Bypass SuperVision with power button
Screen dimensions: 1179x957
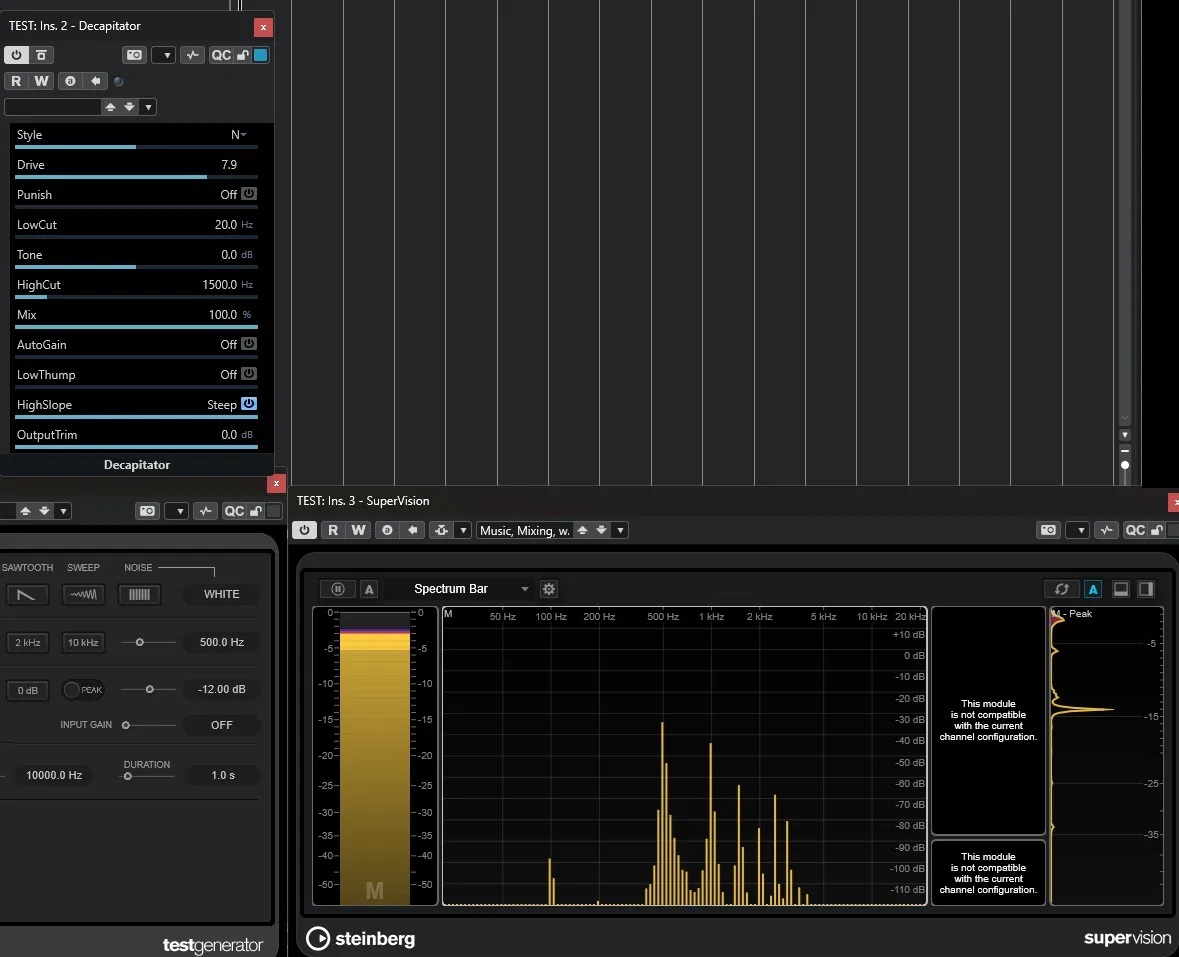click(x=305, y=530)
